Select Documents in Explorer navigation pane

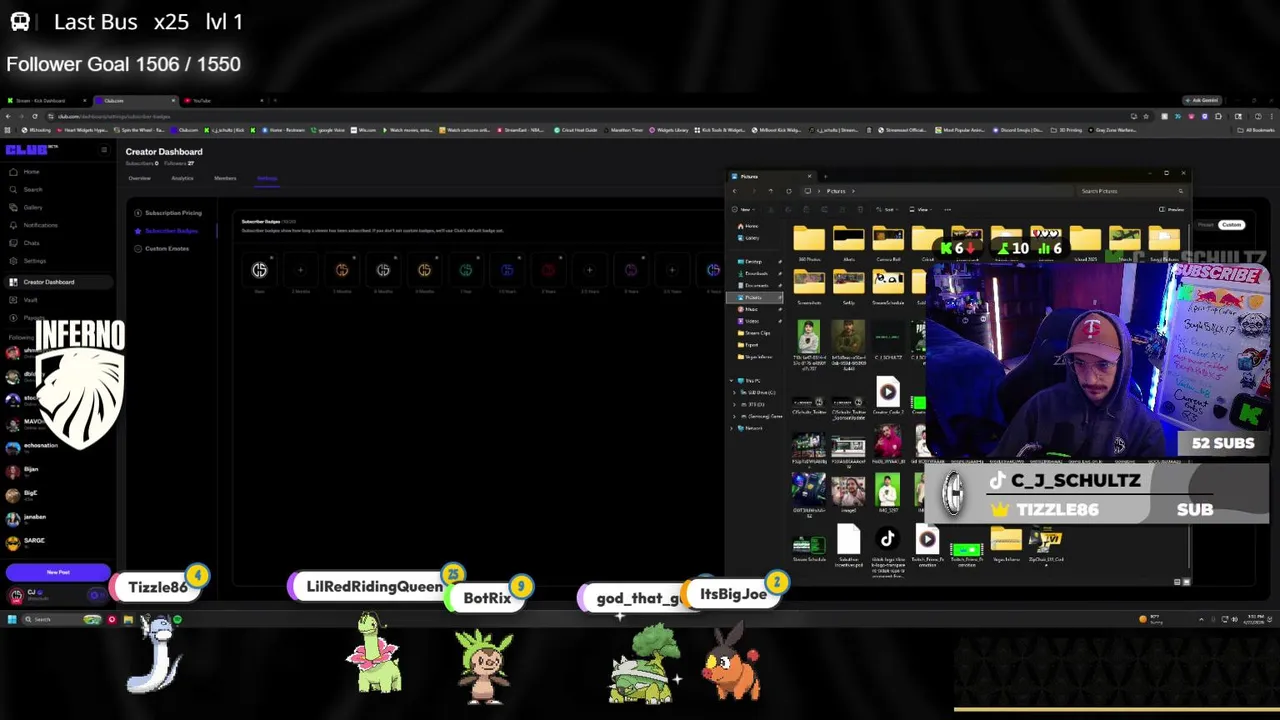756,285
